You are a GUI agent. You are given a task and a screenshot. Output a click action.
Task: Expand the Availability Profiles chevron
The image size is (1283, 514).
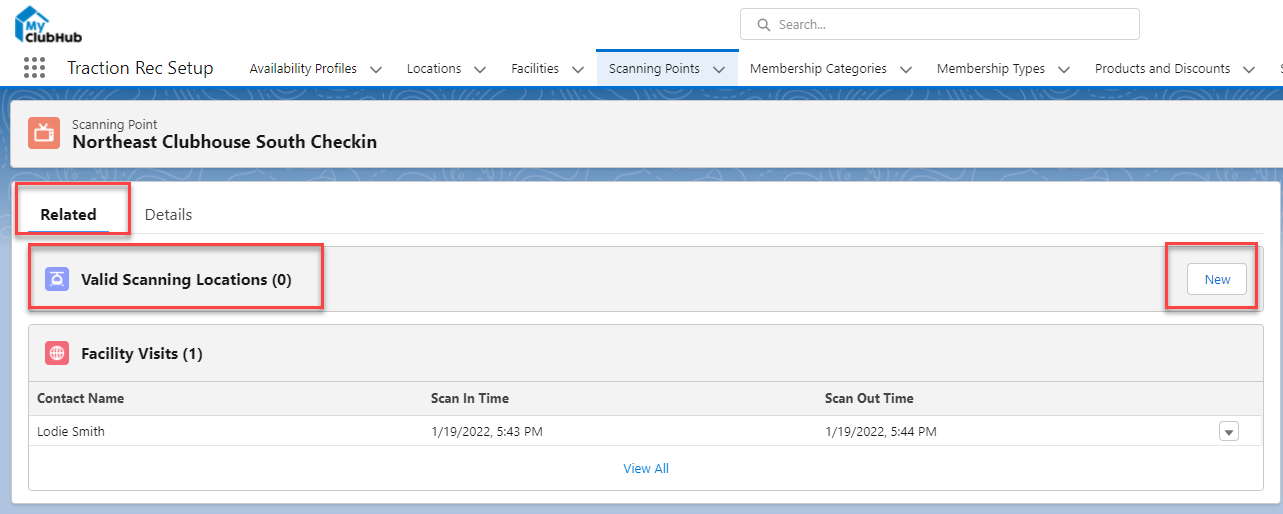click(376, 70)
